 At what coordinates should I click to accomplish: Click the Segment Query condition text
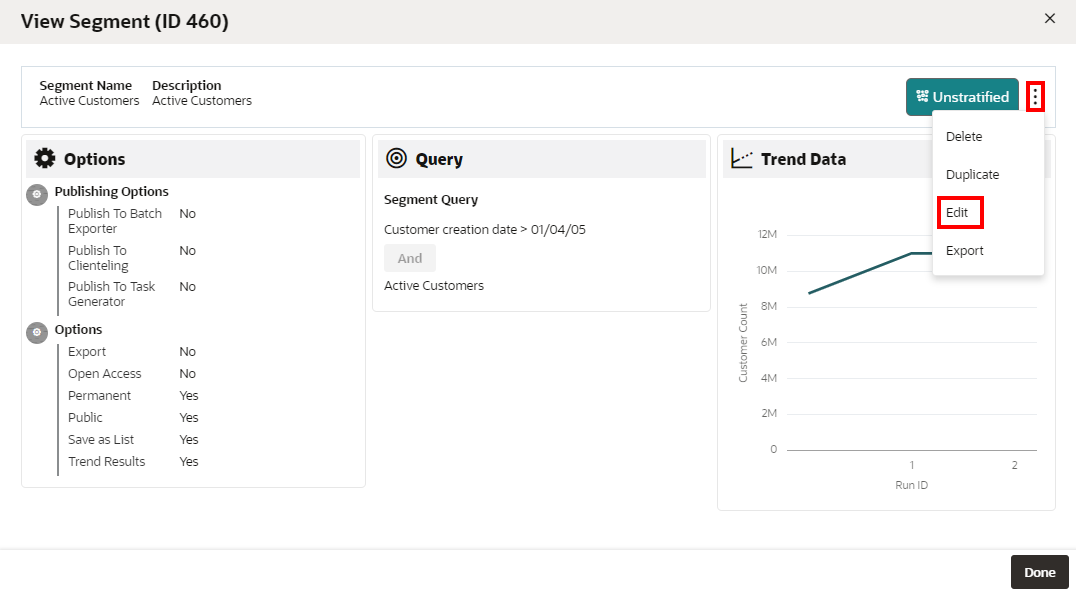(484, 229)
